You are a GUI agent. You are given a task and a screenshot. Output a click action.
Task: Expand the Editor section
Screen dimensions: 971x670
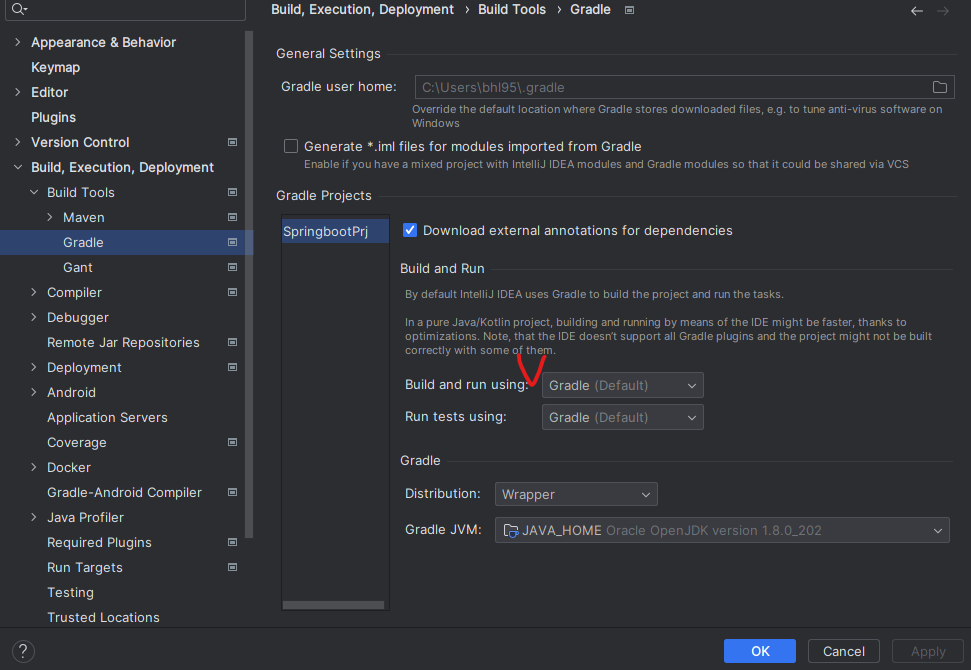[17, 92]
